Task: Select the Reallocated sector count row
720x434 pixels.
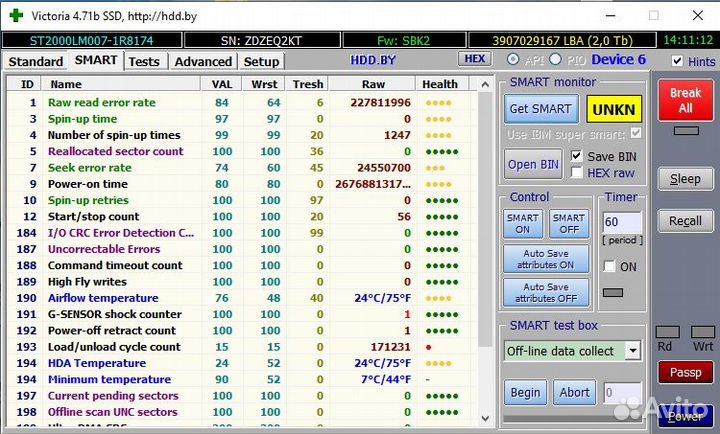Action: coord(115,152)
